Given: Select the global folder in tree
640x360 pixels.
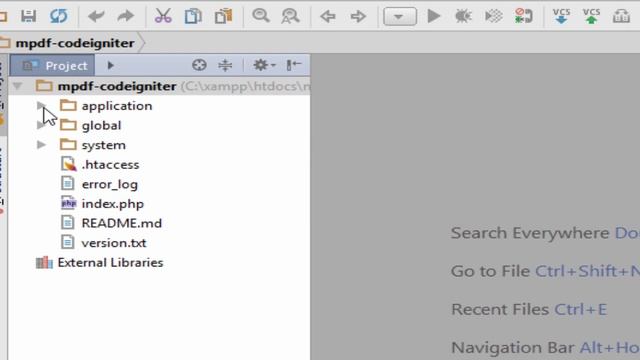Looking at the screenshot, I should 101,125.
